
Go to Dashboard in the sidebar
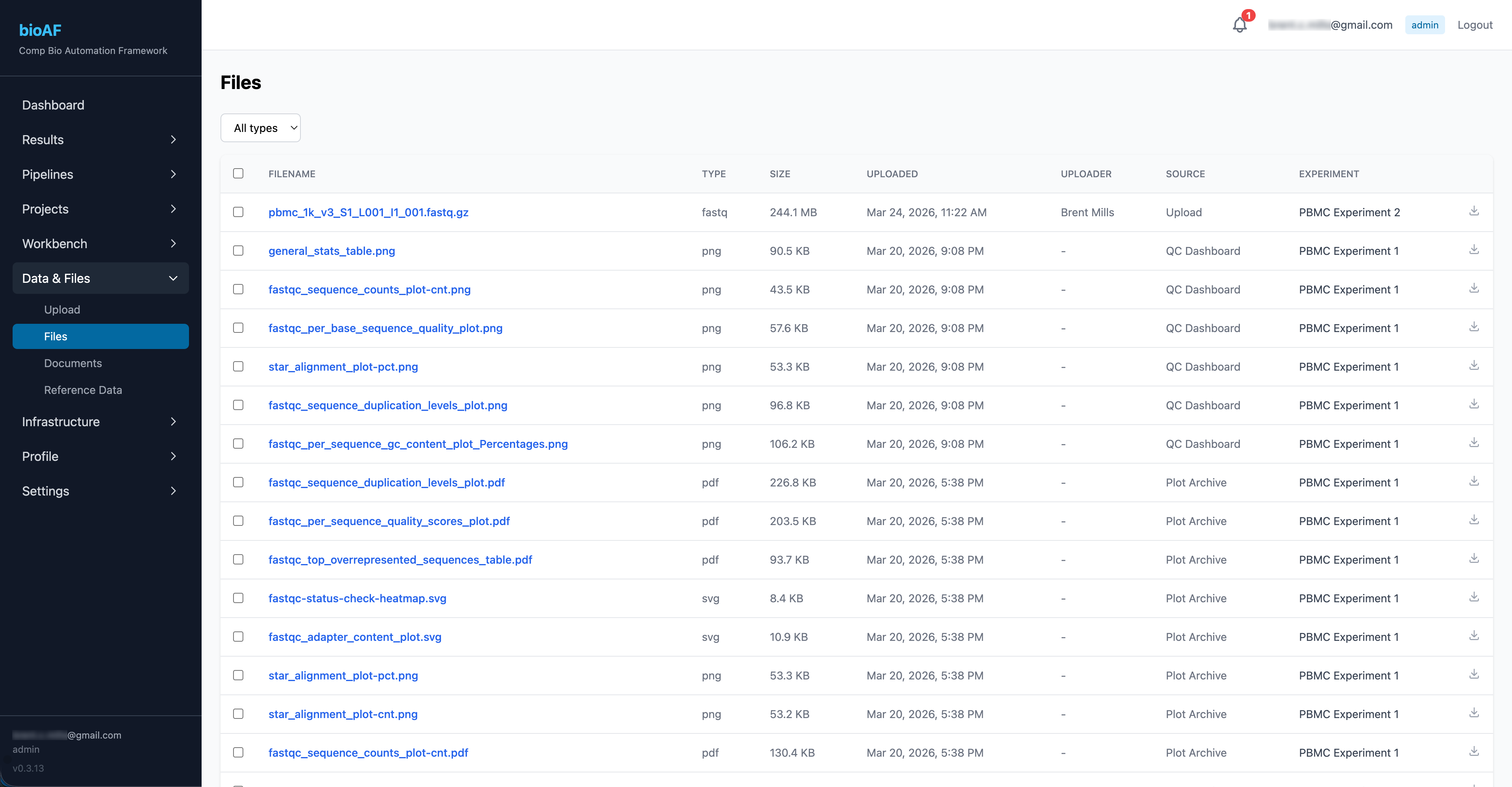pyautogui.click(x=100, y=105)
